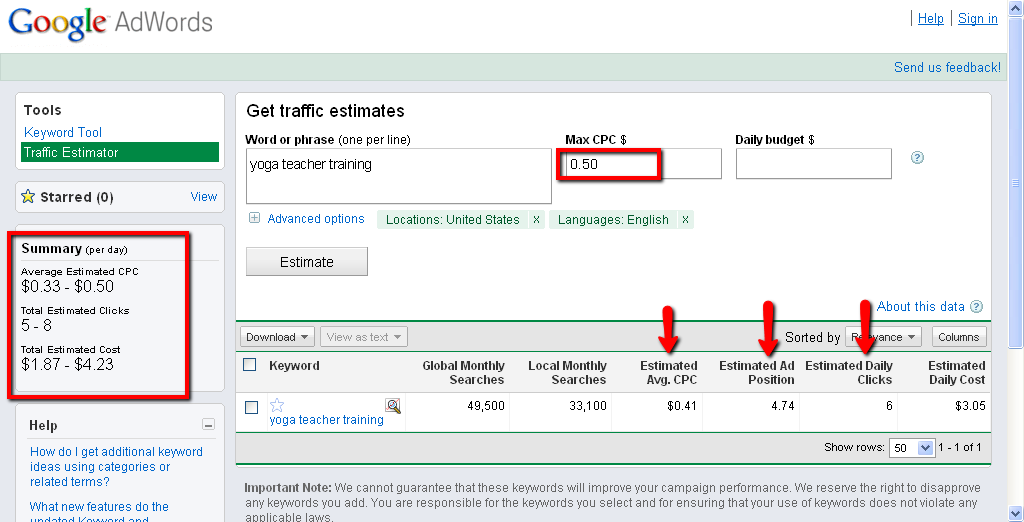The height and width of the screenshot is (522, 1024).
Task: Remove the Languages: English filter
Action: coord(685,220)
